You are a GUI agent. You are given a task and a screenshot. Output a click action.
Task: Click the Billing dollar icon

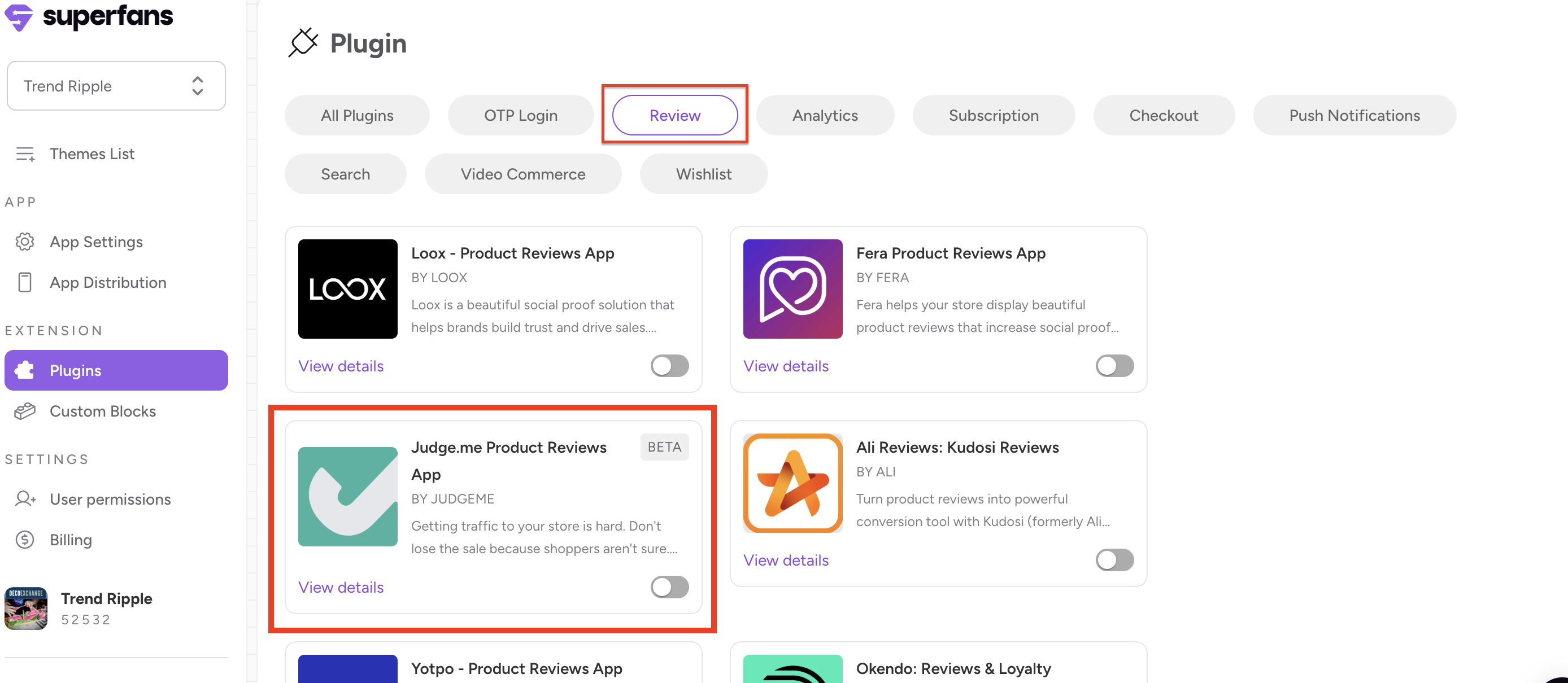click(x=25, y=540)
